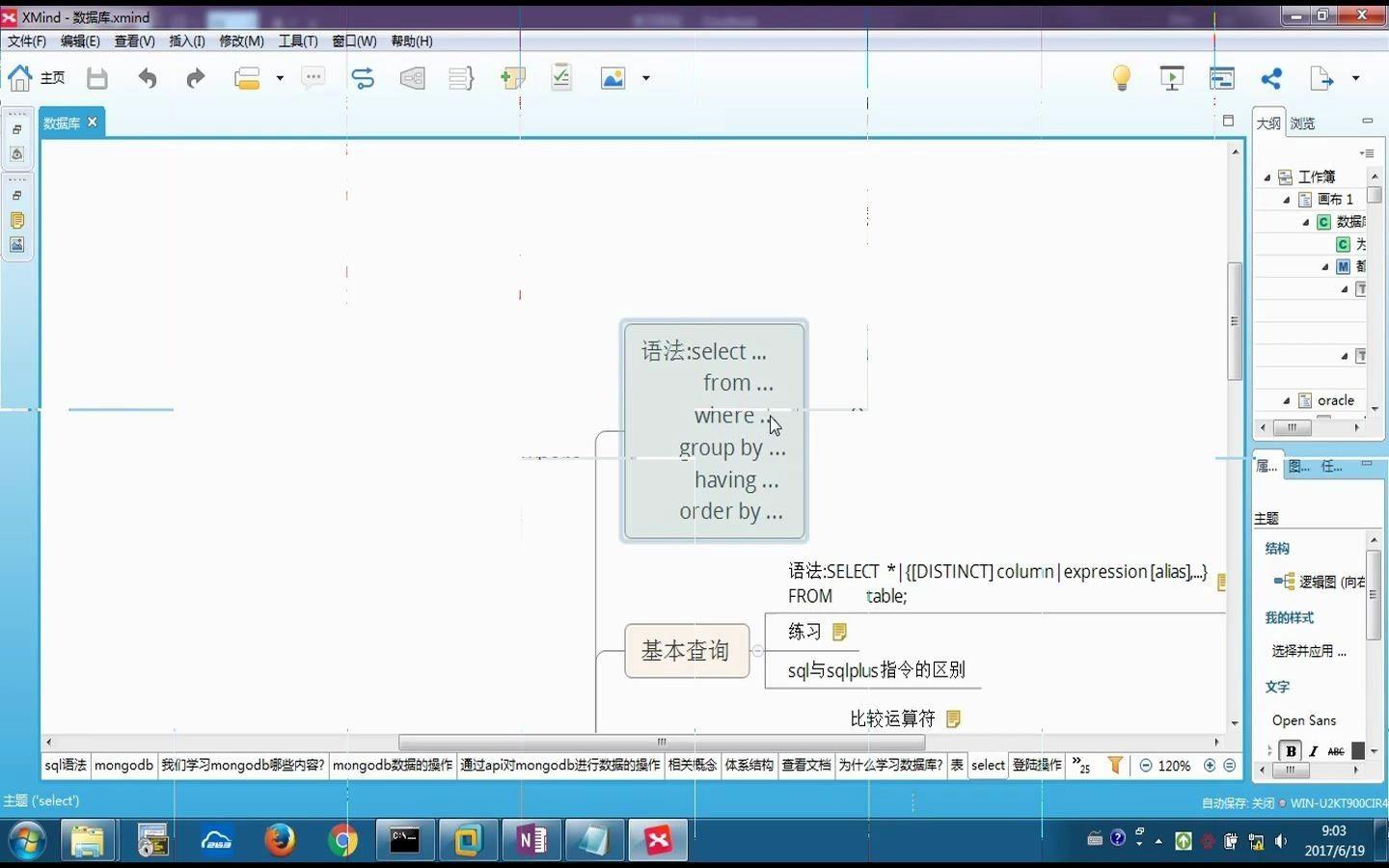Zoom out using the minus zoom control

point(1144,765)
